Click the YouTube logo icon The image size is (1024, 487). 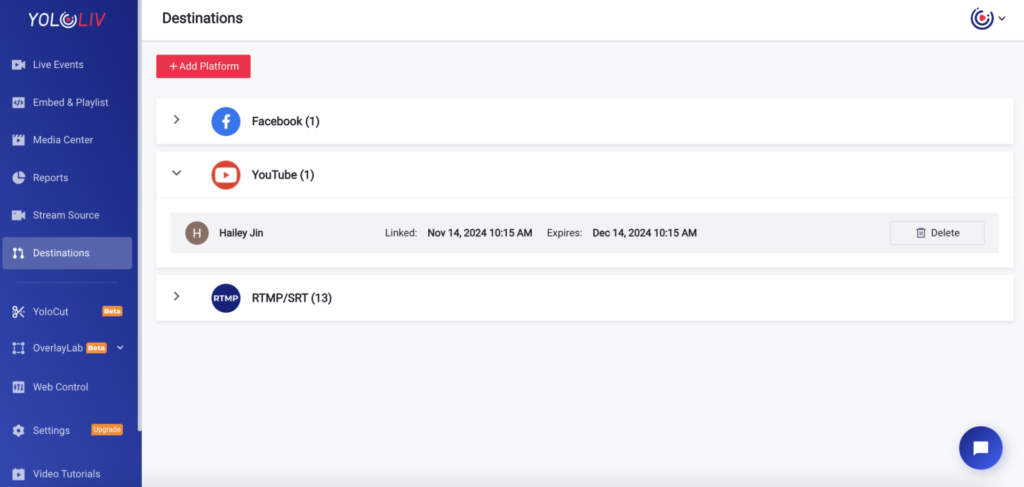226,175
